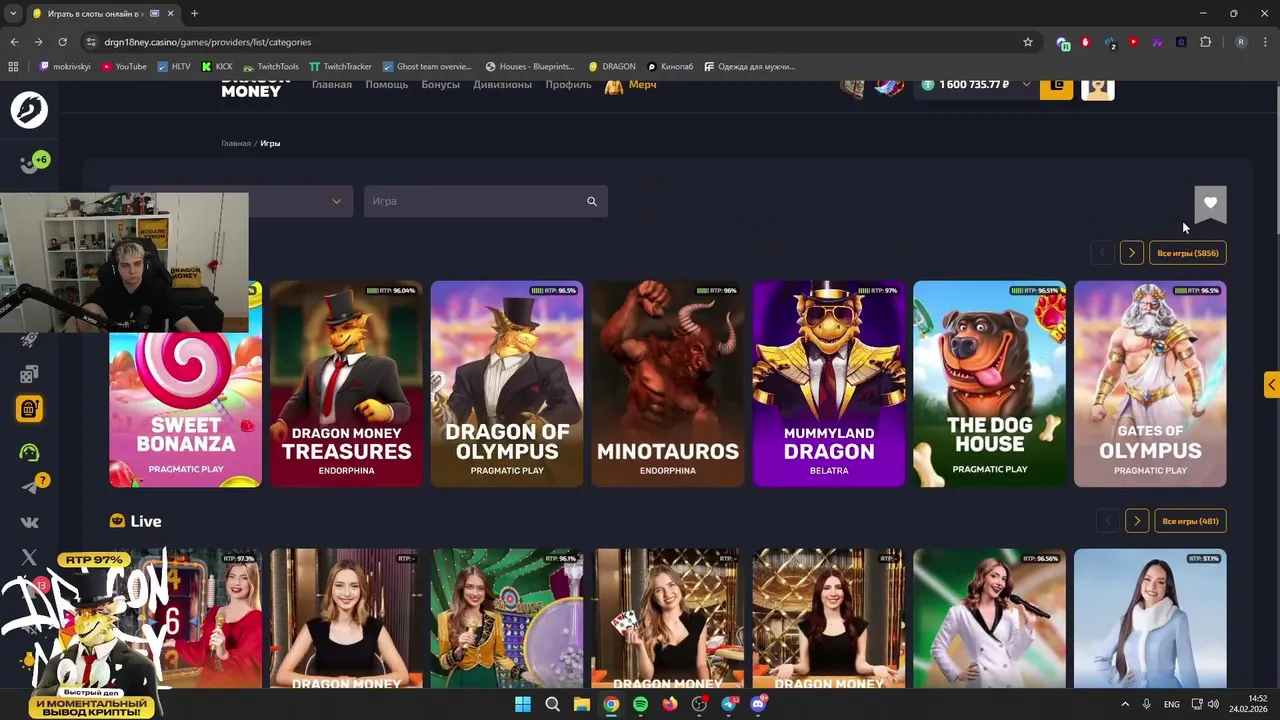1280x720 pixels.
Task: Go to next slots with right arrow
Action: tap(1131, 253)
